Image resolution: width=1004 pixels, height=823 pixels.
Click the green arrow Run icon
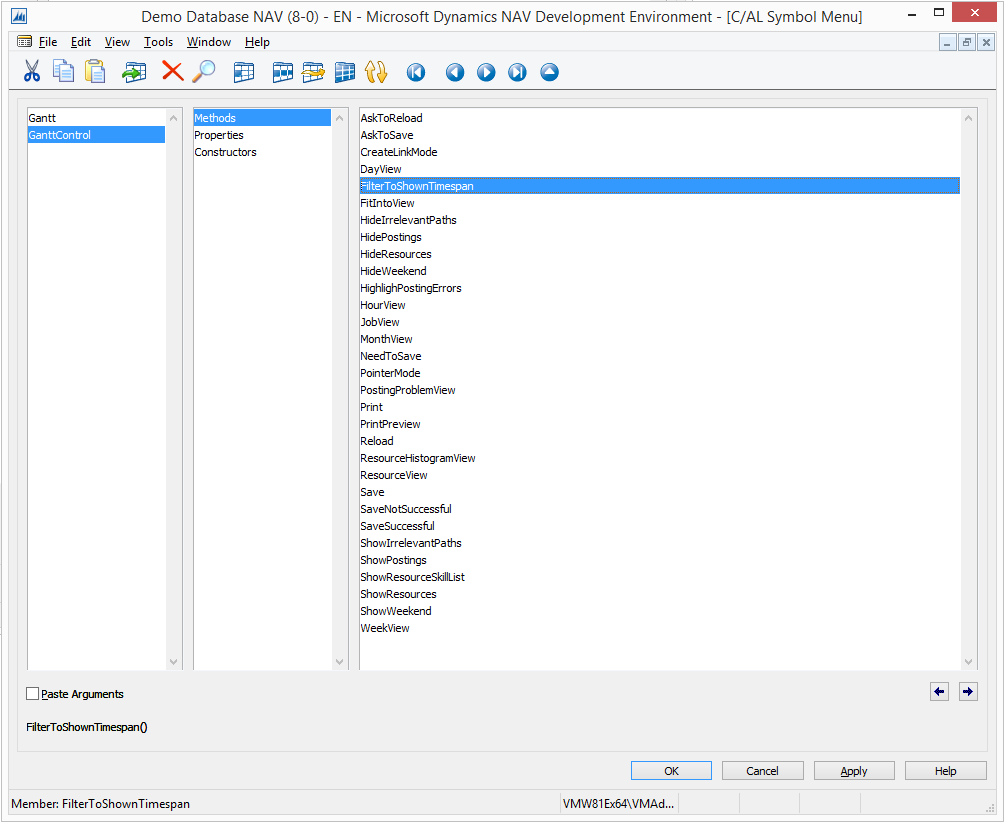pos(134,72)
